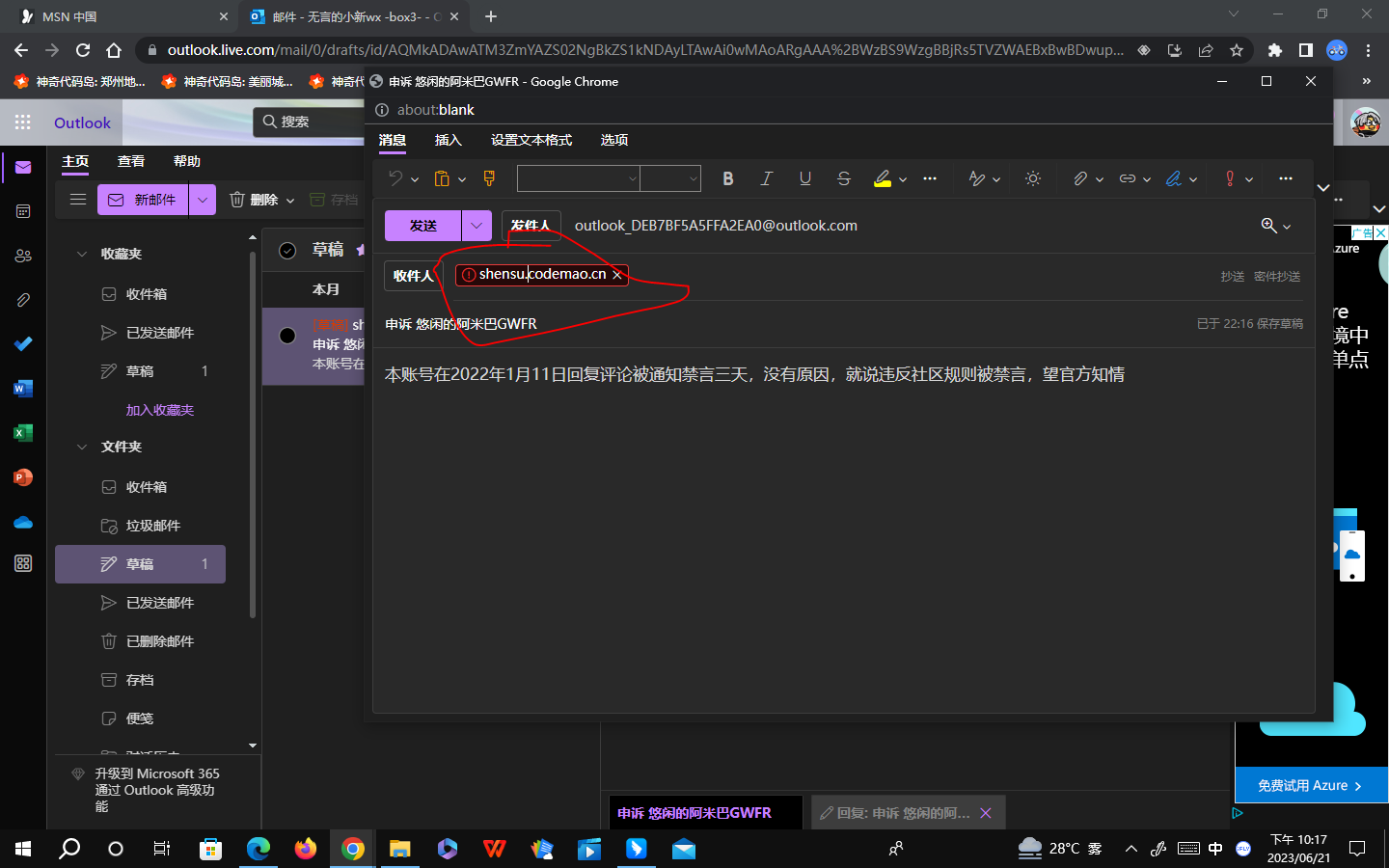The width and height of the screenshot is (1389, 868).
Task: Open the Outlook app launcher grid
Action: click(23, 122)
